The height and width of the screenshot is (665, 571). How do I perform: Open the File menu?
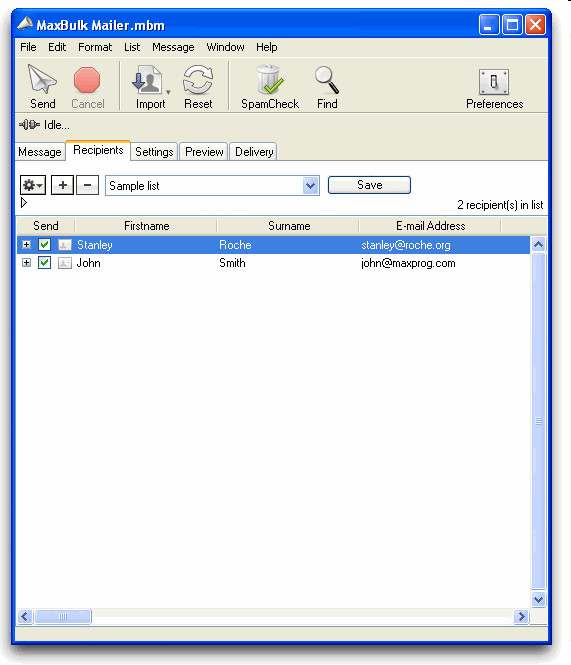point(28,47)
